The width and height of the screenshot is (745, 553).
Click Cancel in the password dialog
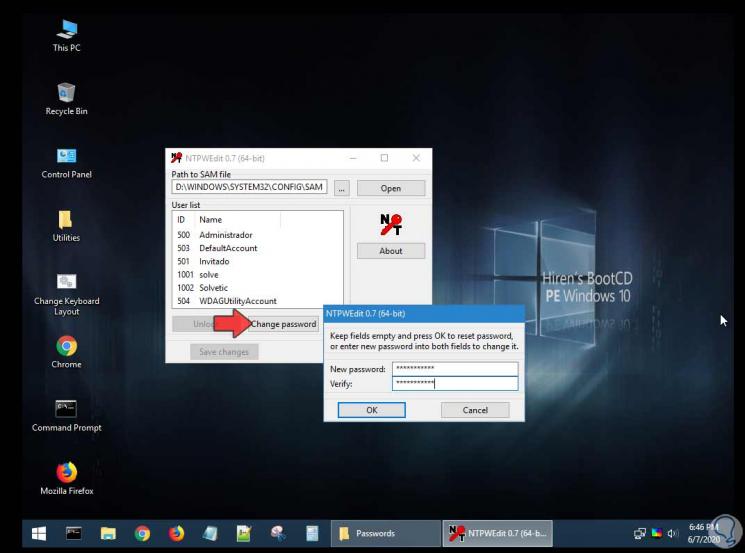click(x=475, y=410)
